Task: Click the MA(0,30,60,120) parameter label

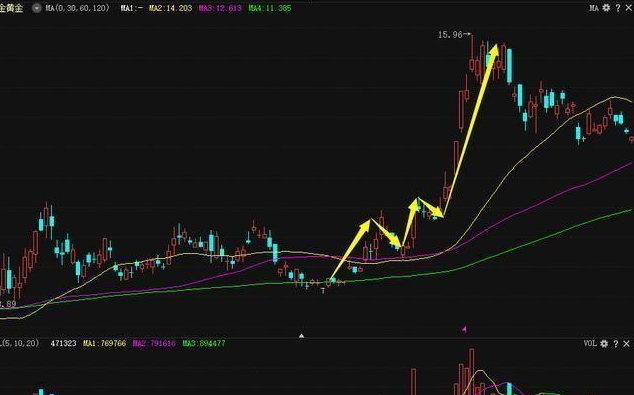Action: tap(77, 8)
